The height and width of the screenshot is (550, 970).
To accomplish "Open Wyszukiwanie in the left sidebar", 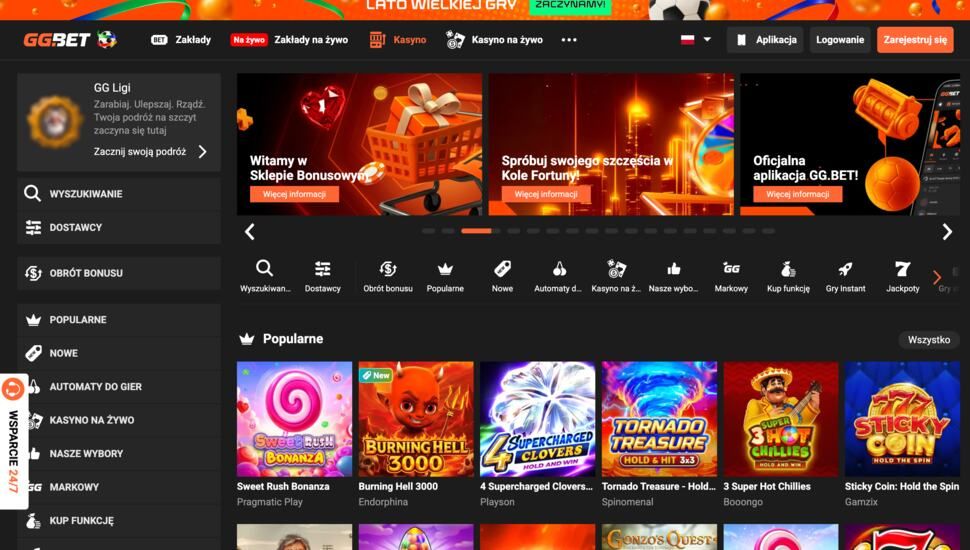I will pos(119,194).
